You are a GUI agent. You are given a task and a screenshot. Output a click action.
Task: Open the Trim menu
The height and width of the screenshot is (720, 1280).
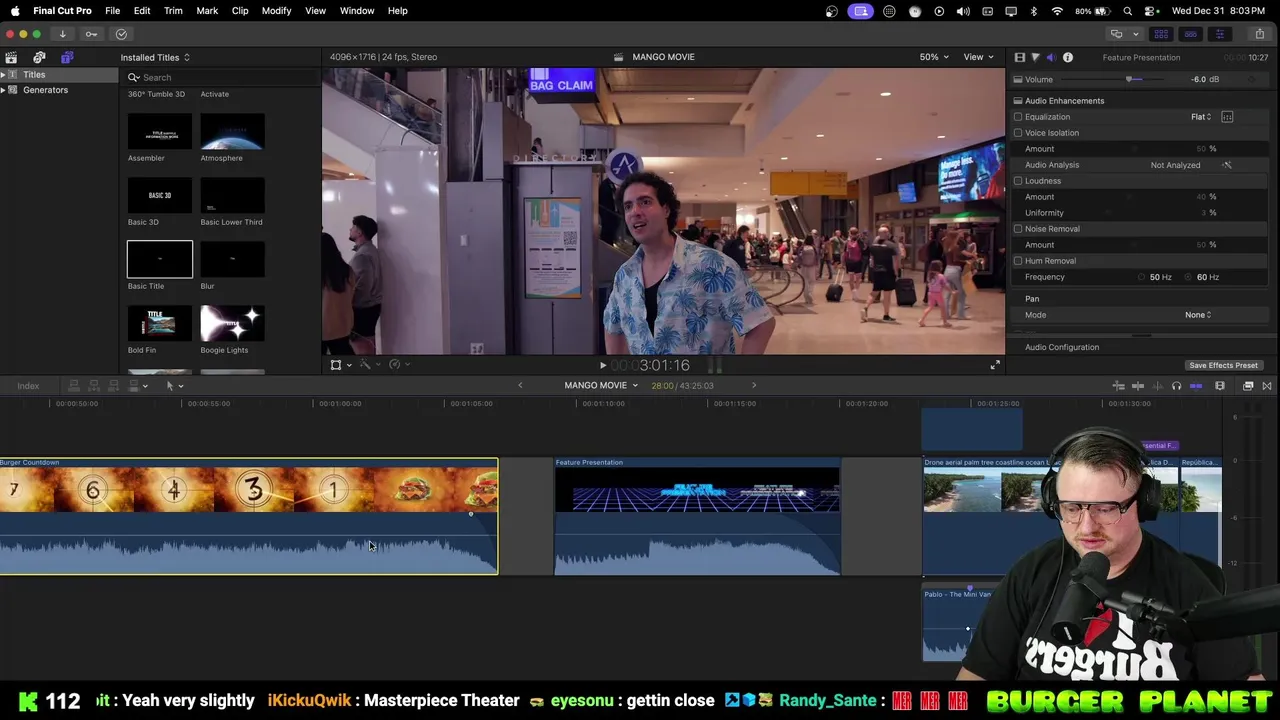point(173,11)
